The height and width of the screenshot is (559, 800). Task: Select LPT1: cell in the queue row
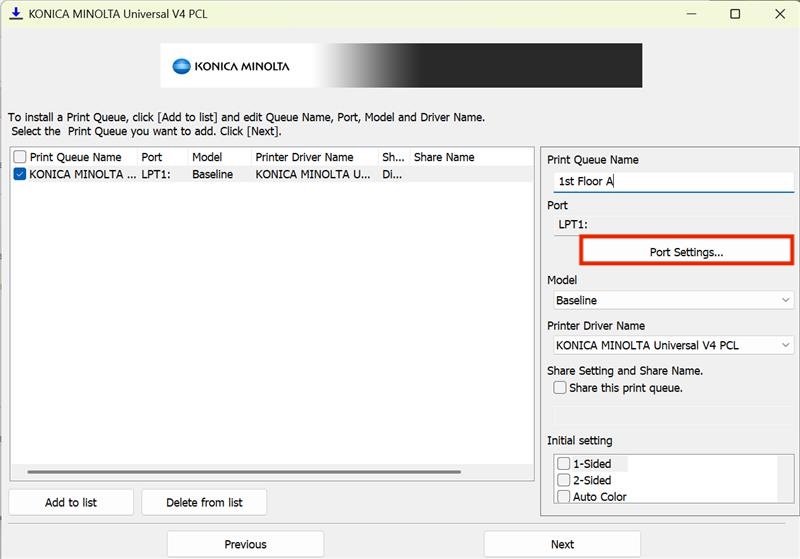156,174
